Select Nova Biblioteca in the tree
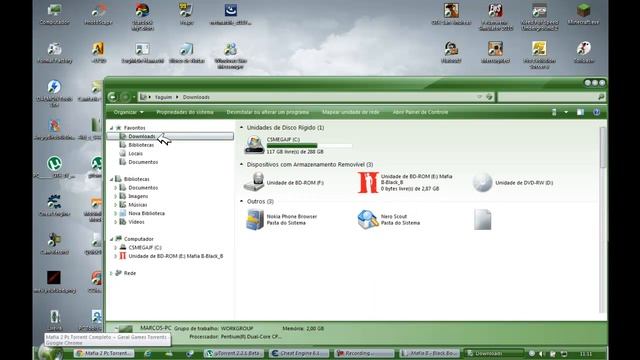This screenshot has width=640, height=360. coord(147,213)
